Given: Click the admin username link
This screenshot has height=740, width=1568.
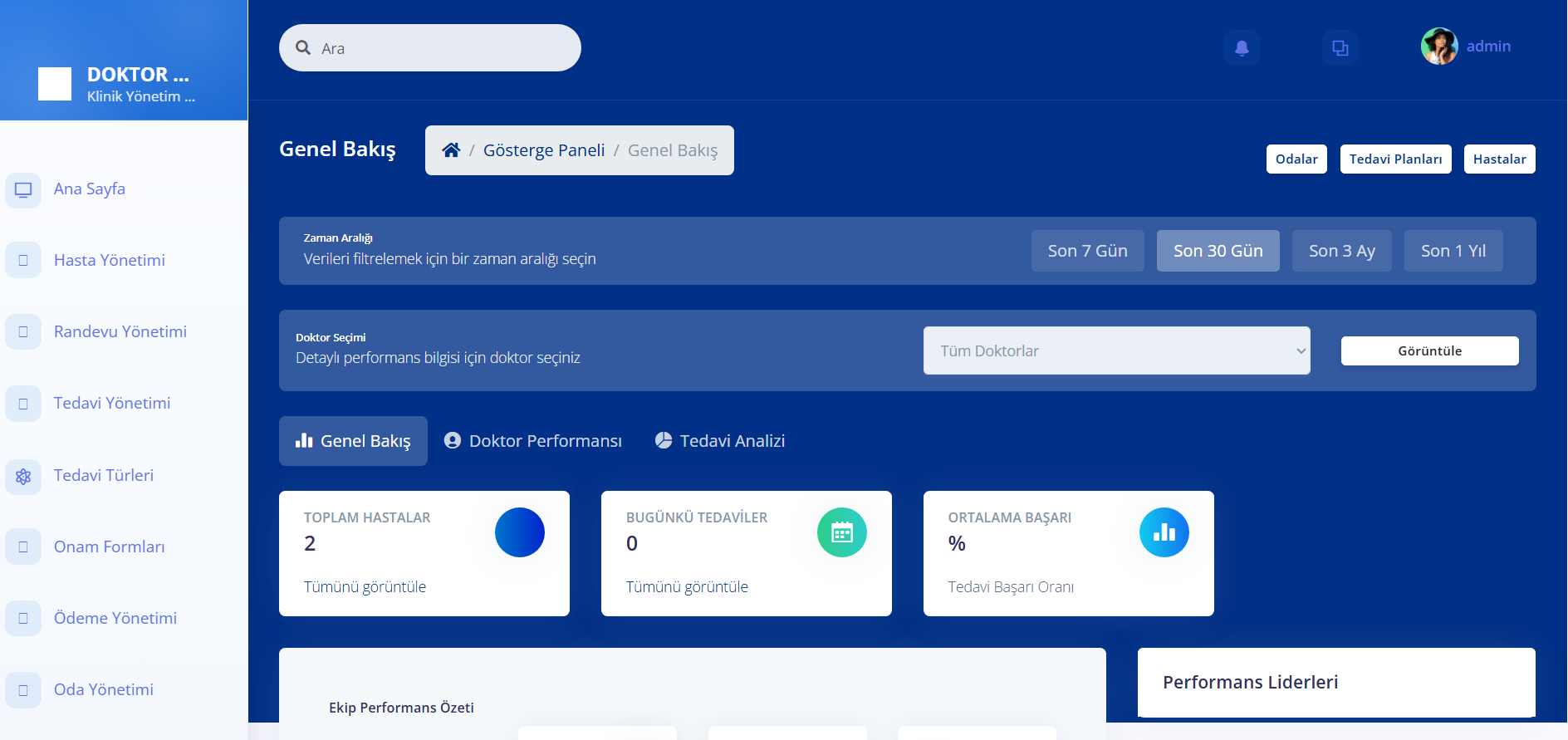Looking at the screenshot, I should (1488, 47).
